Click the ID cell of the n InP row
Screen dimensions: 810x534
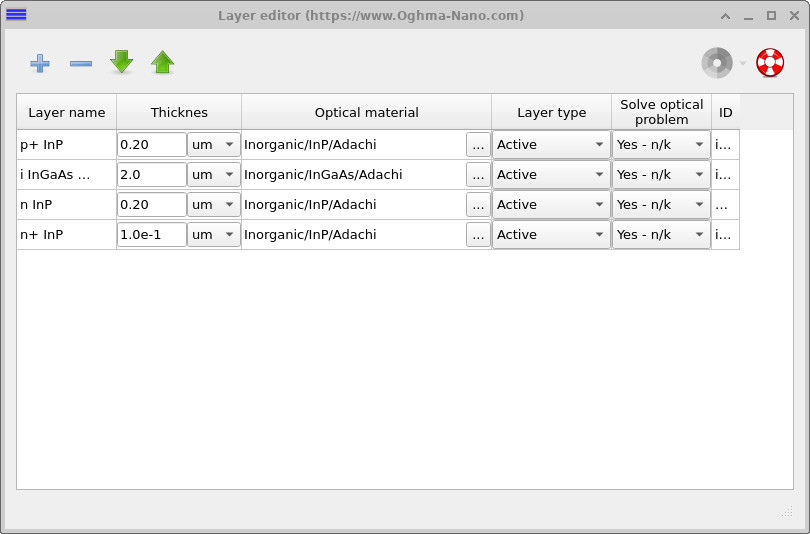[726, 205]
